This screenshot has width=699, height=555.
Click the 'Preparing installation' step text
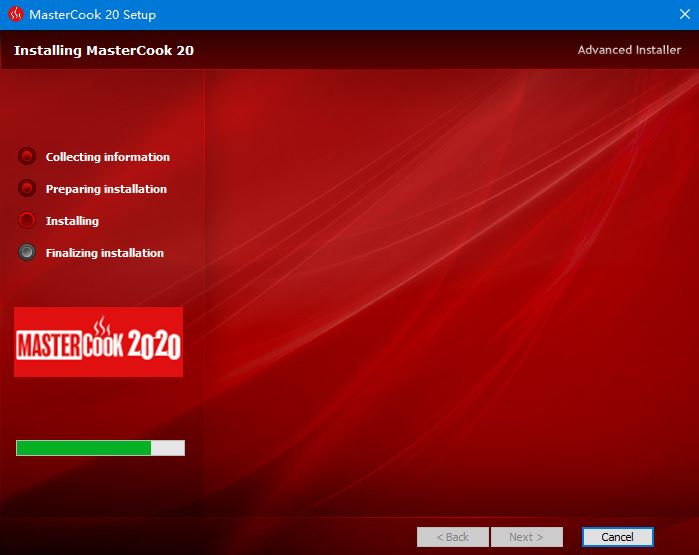tap(106, 189)
